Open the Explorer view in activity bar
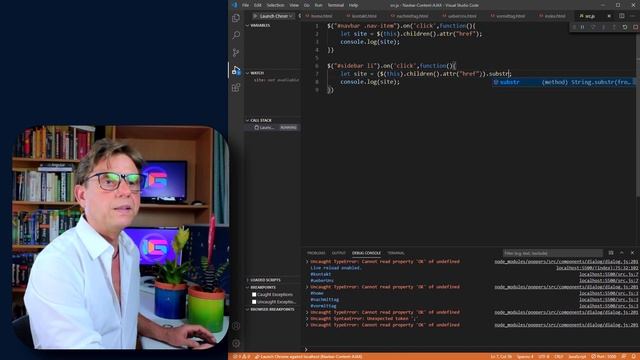This screenshot has height=360, width=640. (x=236, y=18)
